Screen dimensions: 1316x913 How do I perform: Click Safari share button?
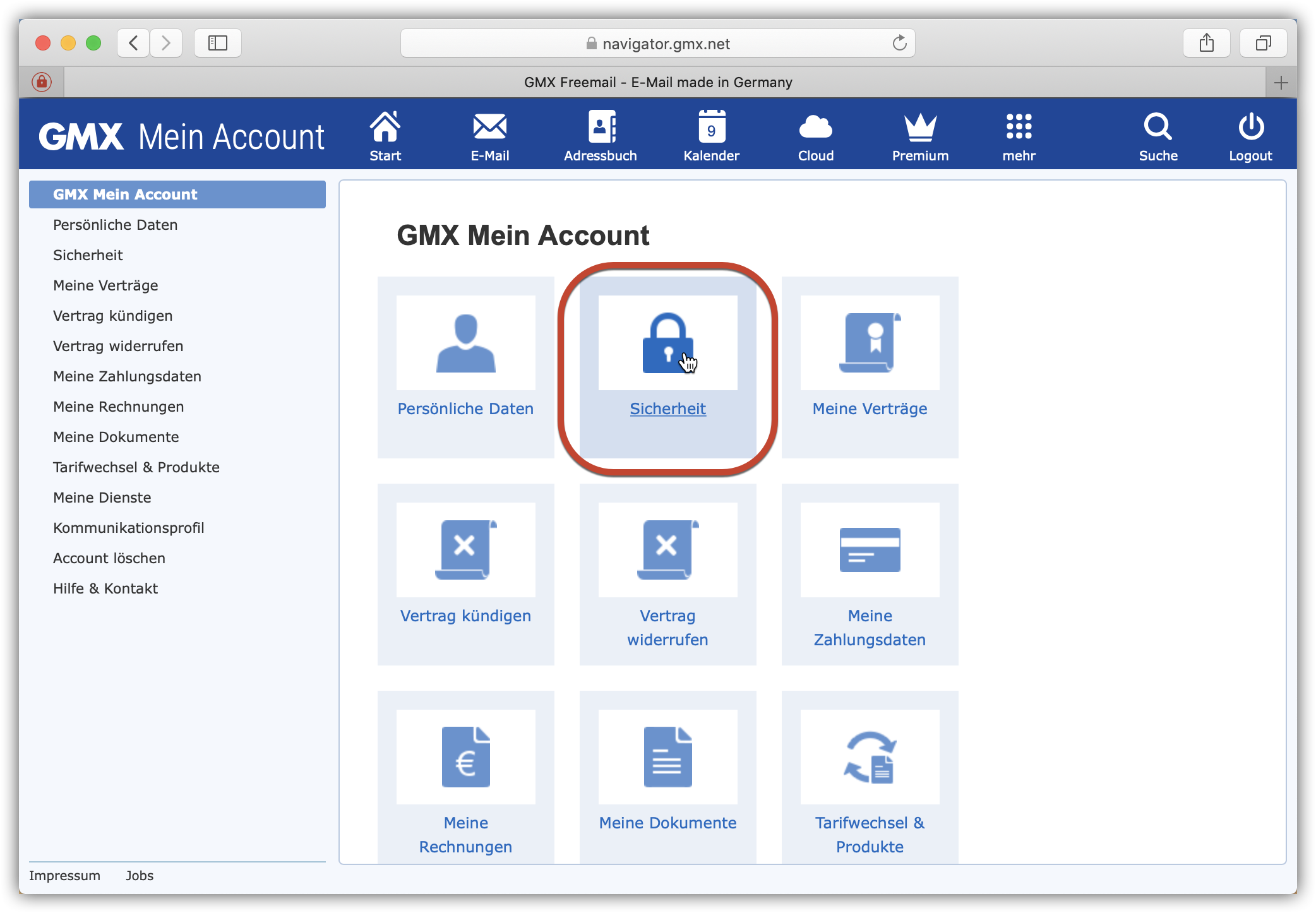pyautogui.click(x=1206, y=43)
